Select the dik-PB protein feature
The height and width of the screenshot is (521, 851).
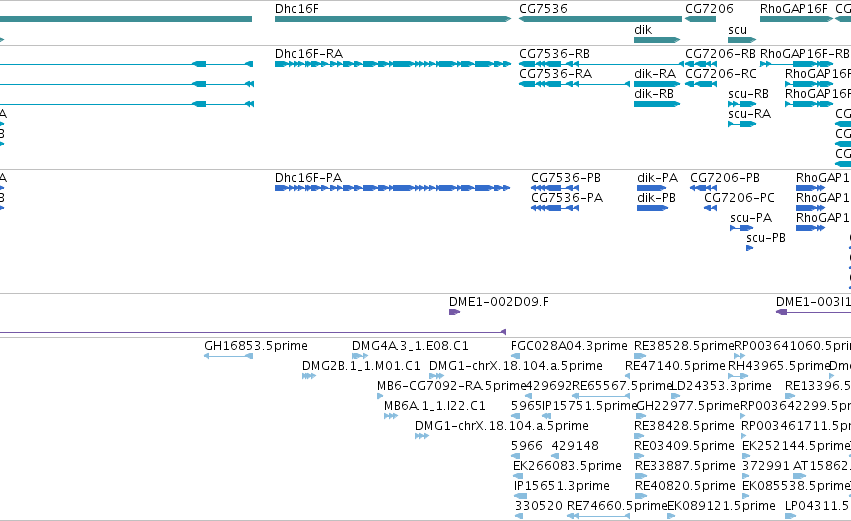[653, 208]
